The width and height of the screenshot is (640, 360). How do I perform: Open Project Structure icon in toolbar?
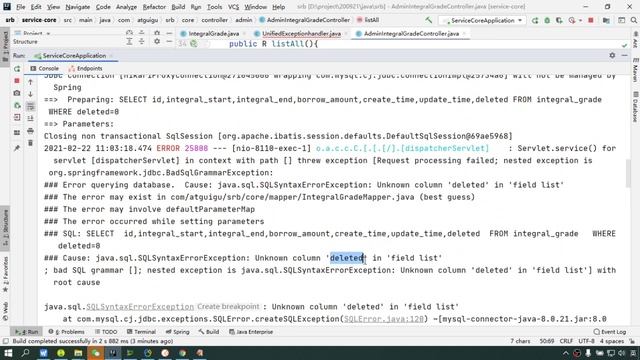pyautogui.click(x=607, y=20)
